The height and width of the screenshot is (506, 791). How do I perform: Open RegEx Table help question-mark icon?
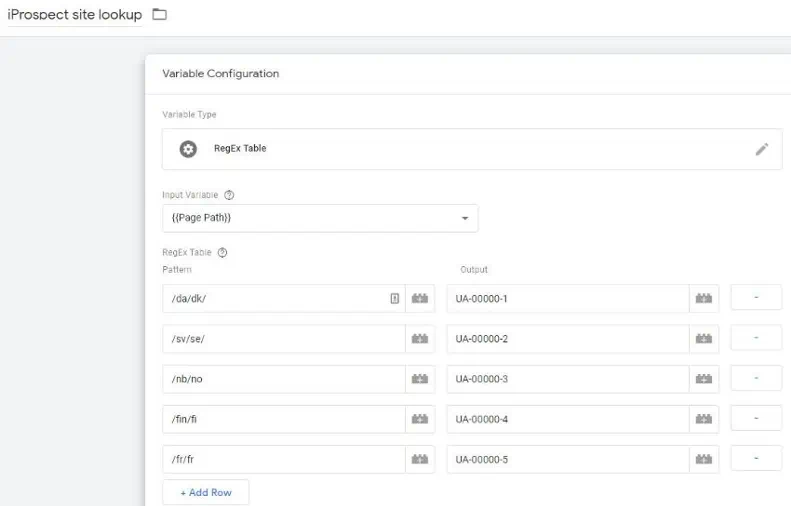[x=222, y=252]
